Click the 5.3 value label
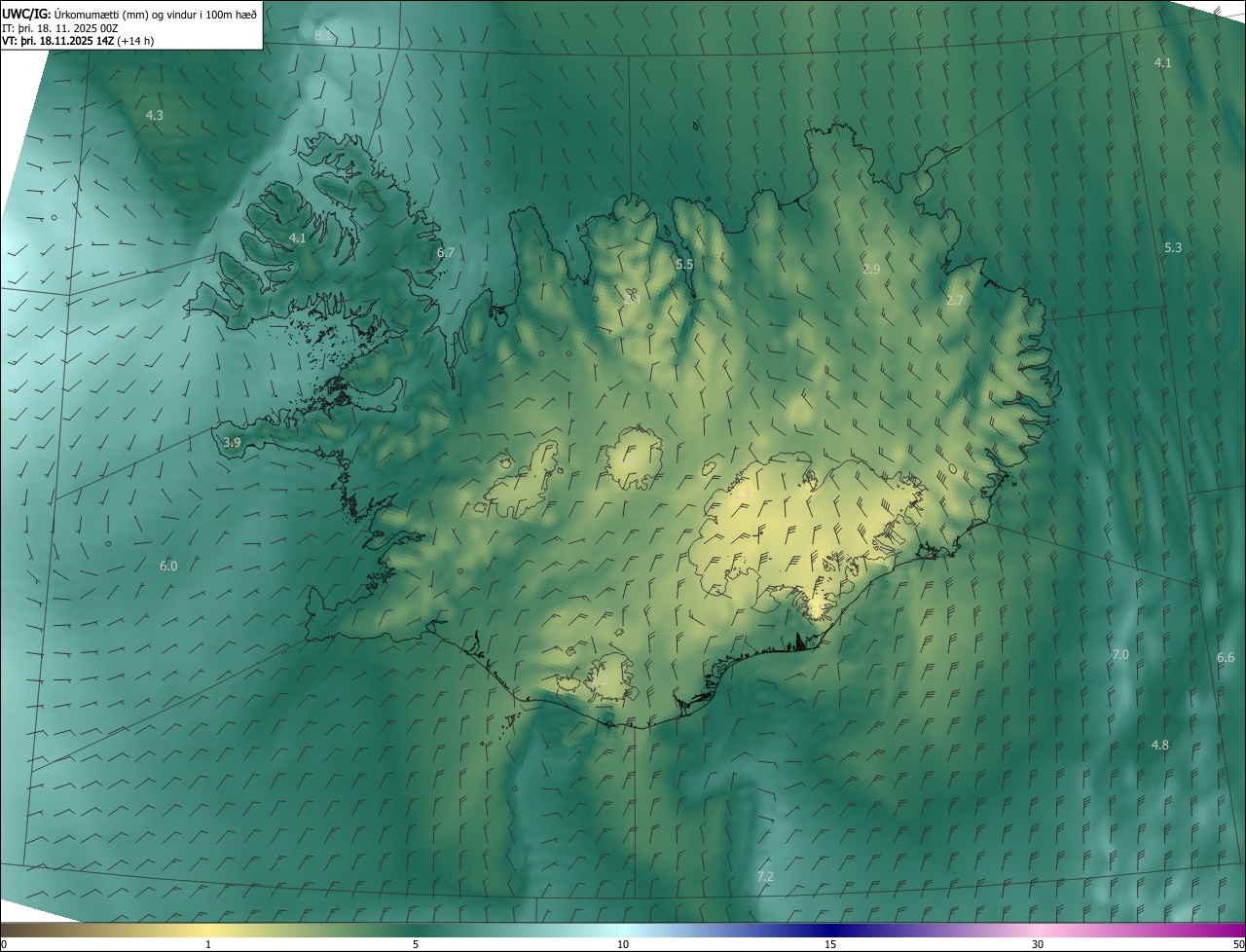1246x952 pixels. point(1173,247)
